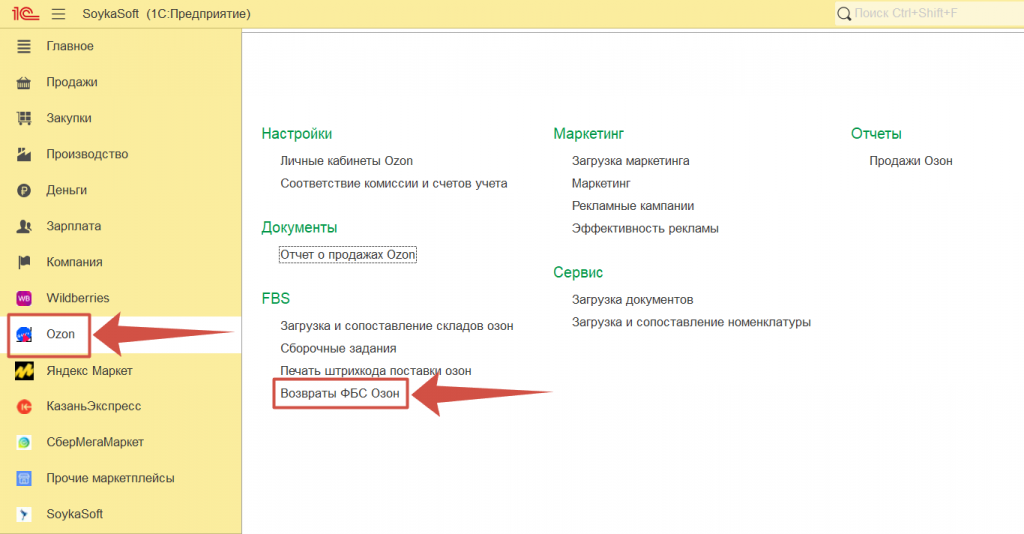The height and width of the screenshot is (534, 1024).
Task: Open Личные кабинеты Ozon settings
Action: (346, 160)
